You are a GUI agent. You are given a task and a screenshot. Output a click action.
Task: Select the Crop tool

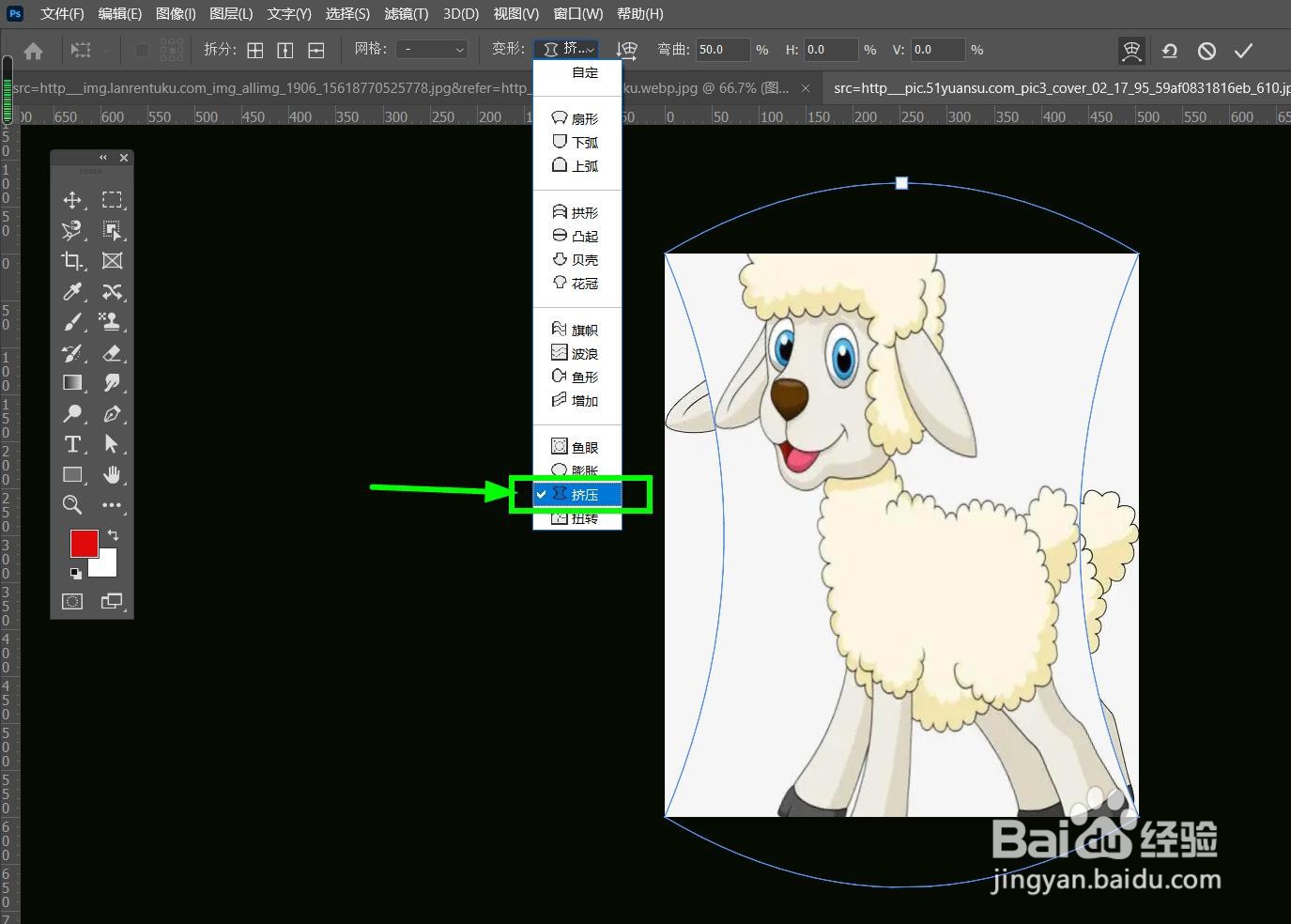[x=72, y=261]
